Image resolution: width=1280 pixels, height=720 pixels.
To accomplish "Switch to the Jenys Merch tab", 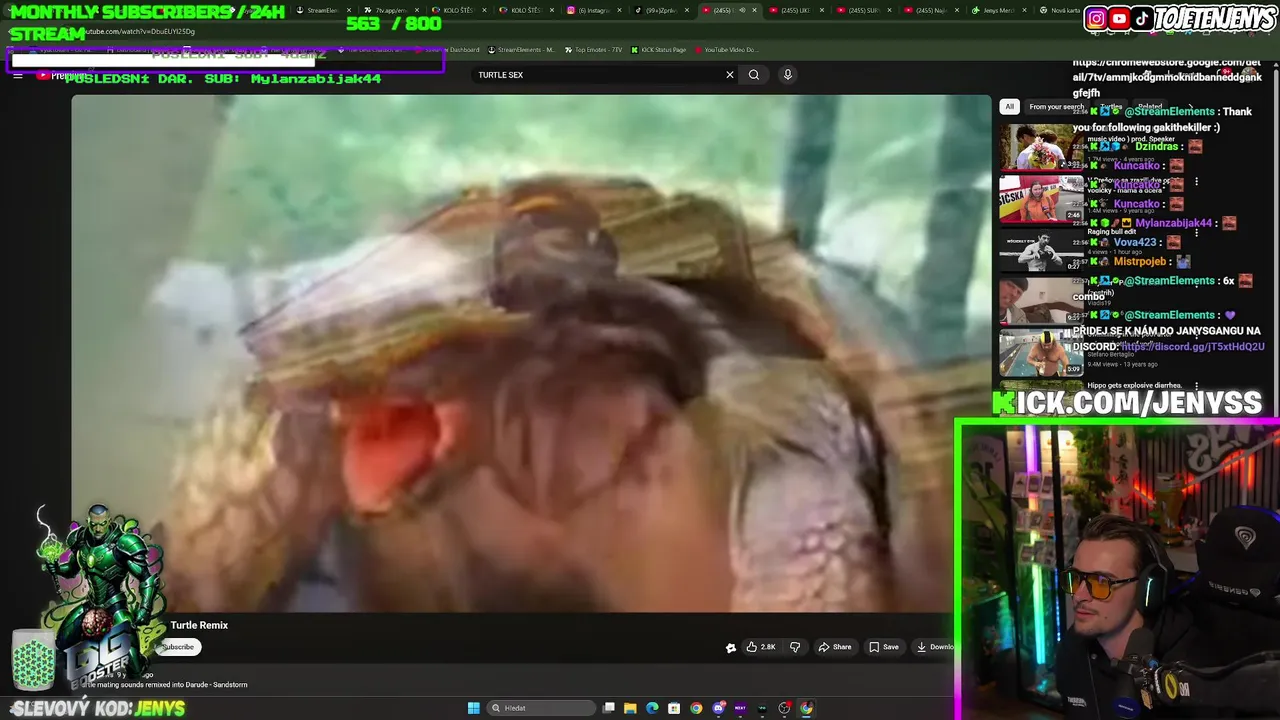I will click(x=998, y=10).
